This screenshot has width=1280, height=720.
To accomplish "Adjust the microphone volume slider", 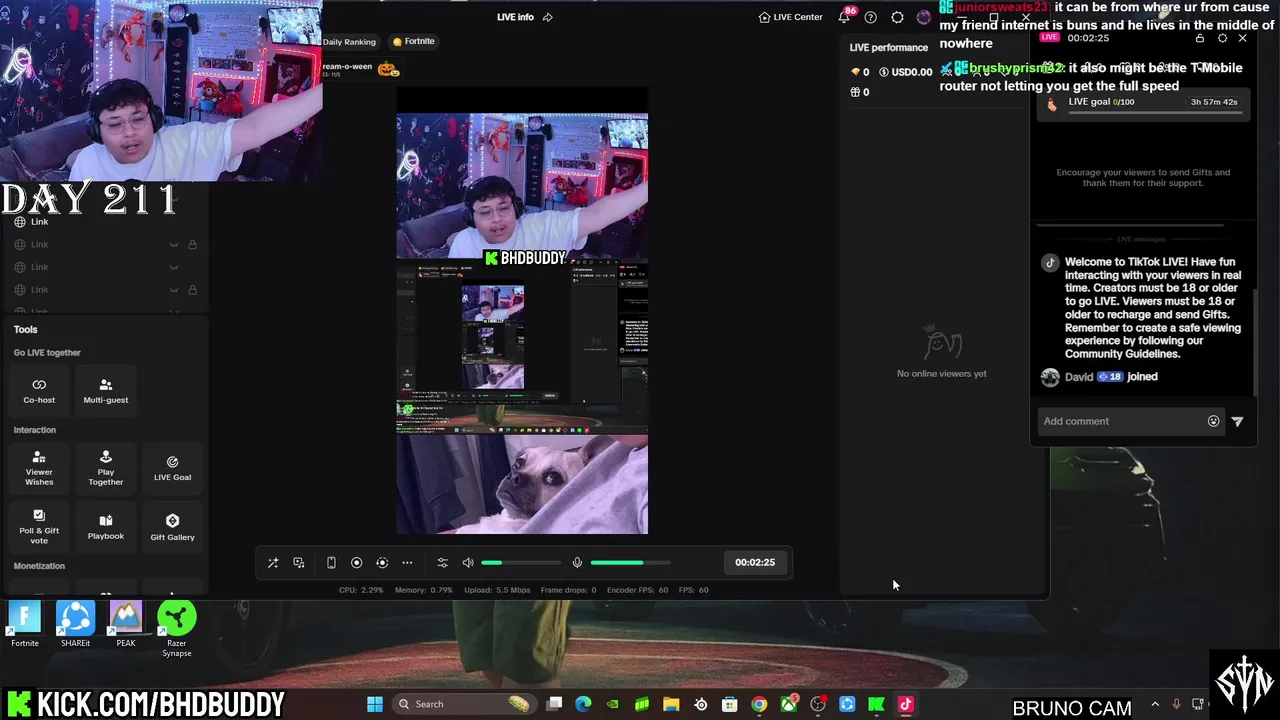I will click(630, 563).
